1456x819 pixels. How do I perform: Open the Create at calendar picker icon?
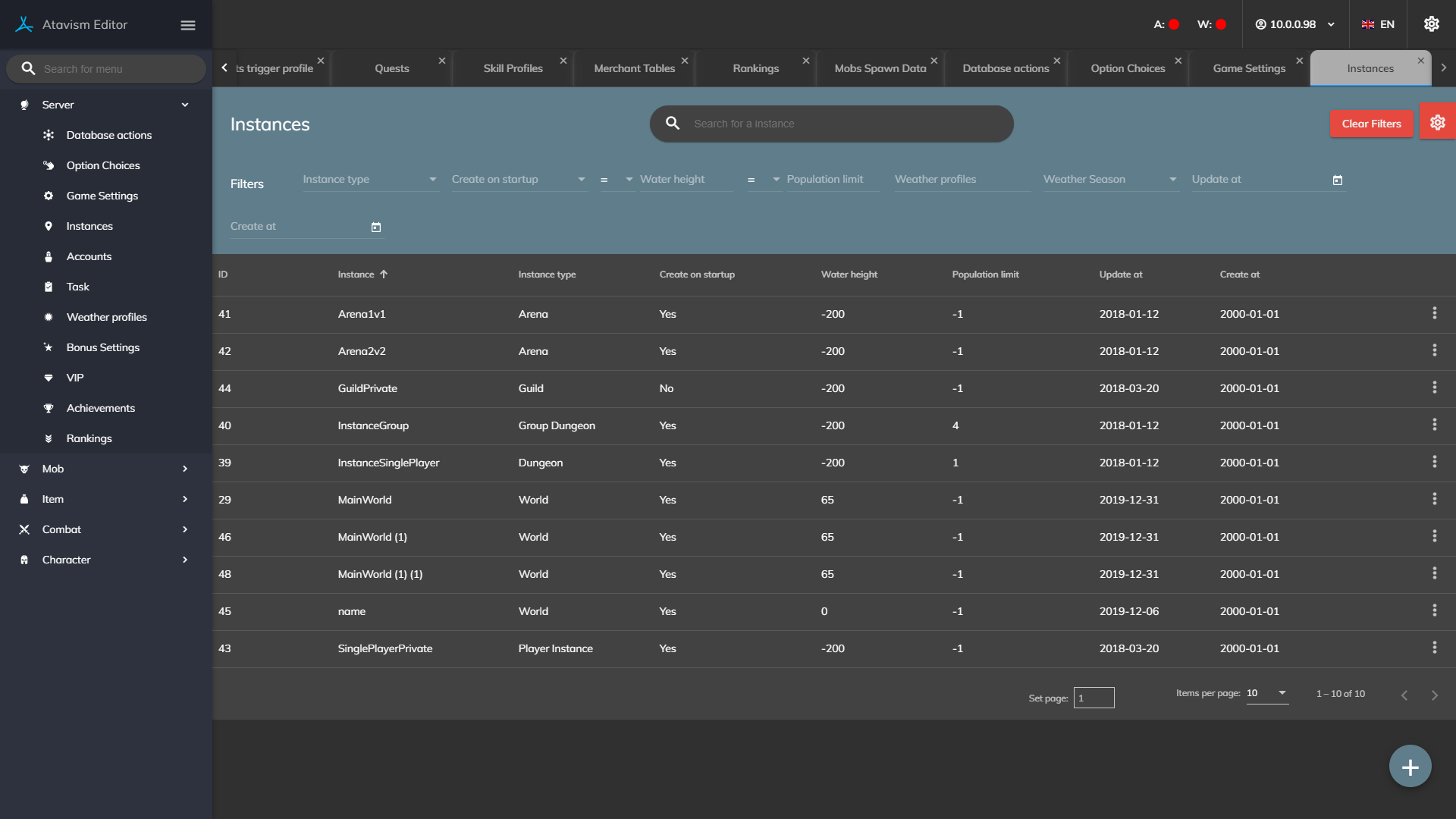(376, 227)
